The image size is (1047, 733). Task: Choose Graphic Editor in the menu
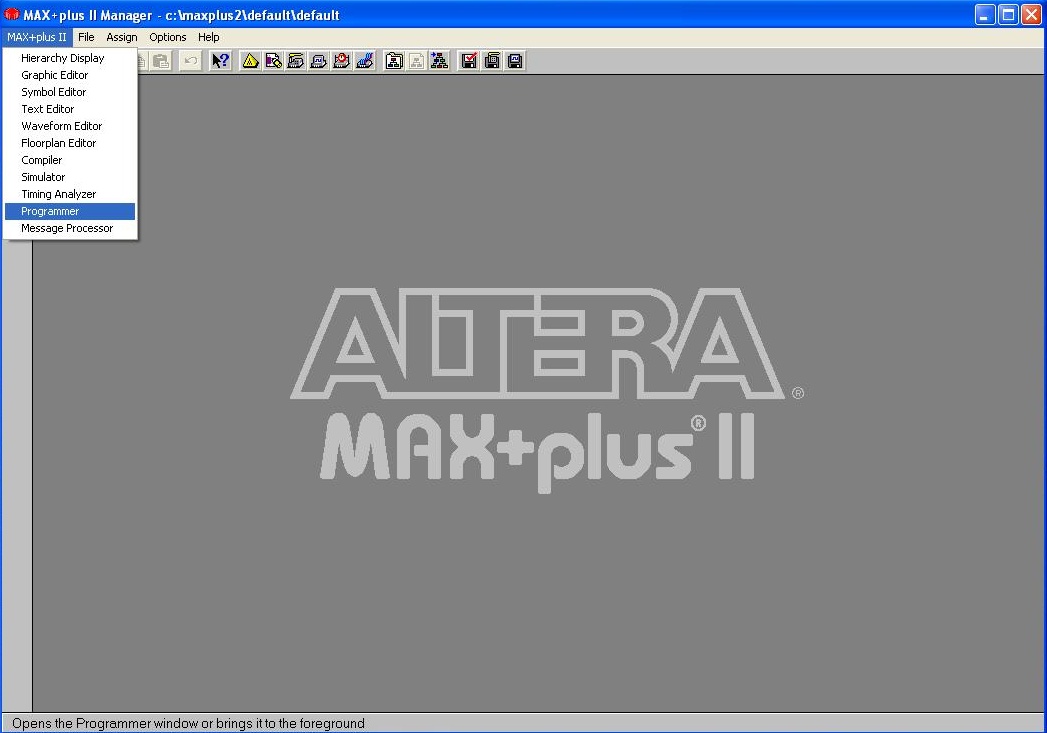click(x=70, y=75)
